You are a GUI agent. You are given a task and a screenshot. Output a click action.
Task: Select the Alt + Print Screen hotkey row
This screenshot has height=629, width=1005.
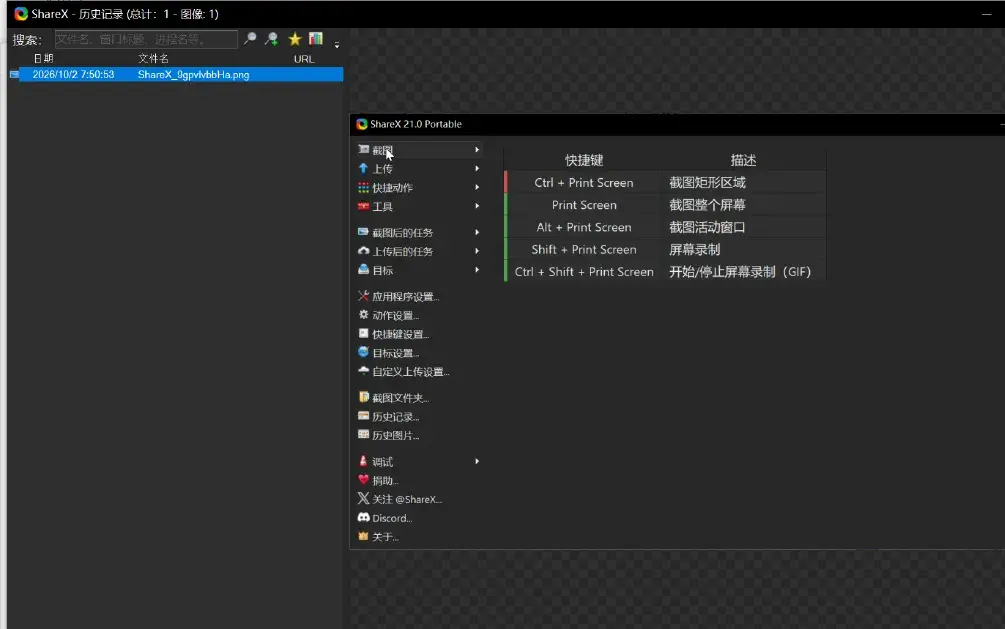pos(665,227)
